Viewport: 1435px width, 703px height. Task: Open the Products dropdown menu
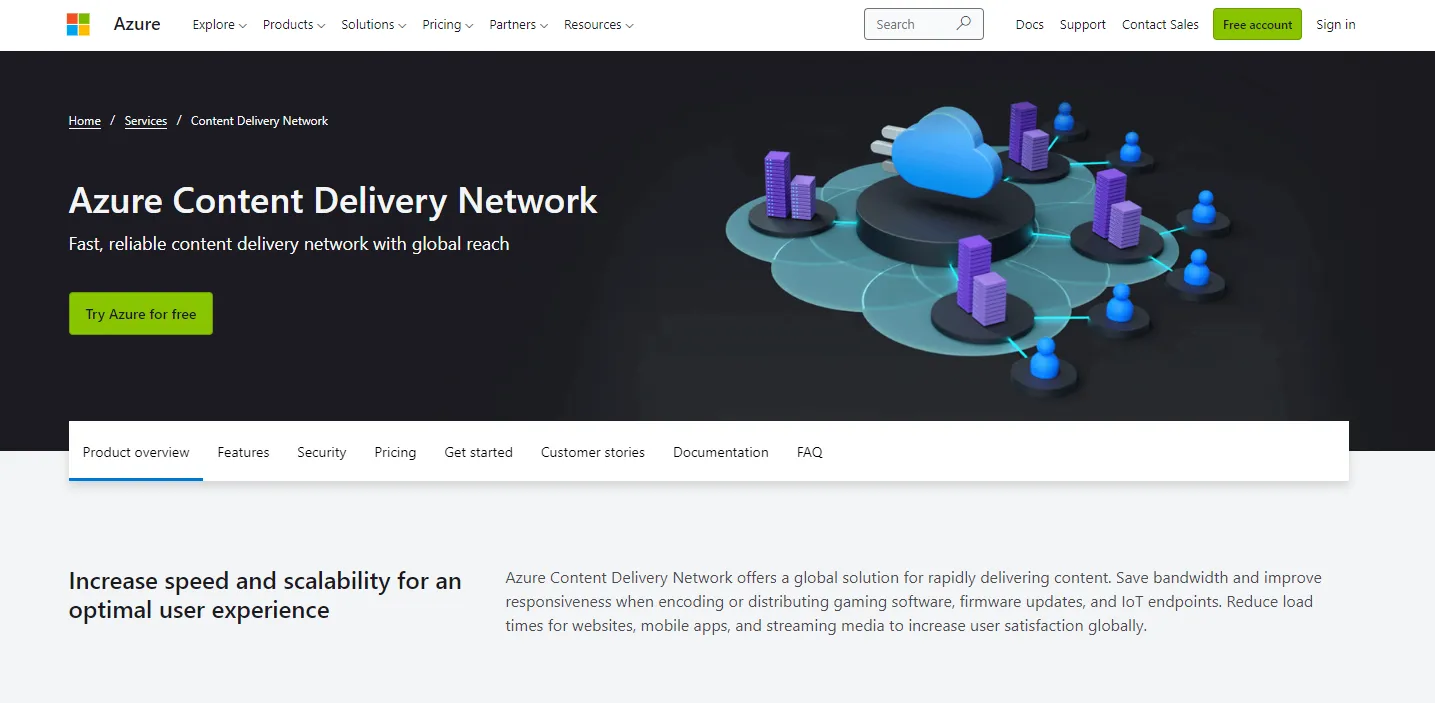click(294, 24)
